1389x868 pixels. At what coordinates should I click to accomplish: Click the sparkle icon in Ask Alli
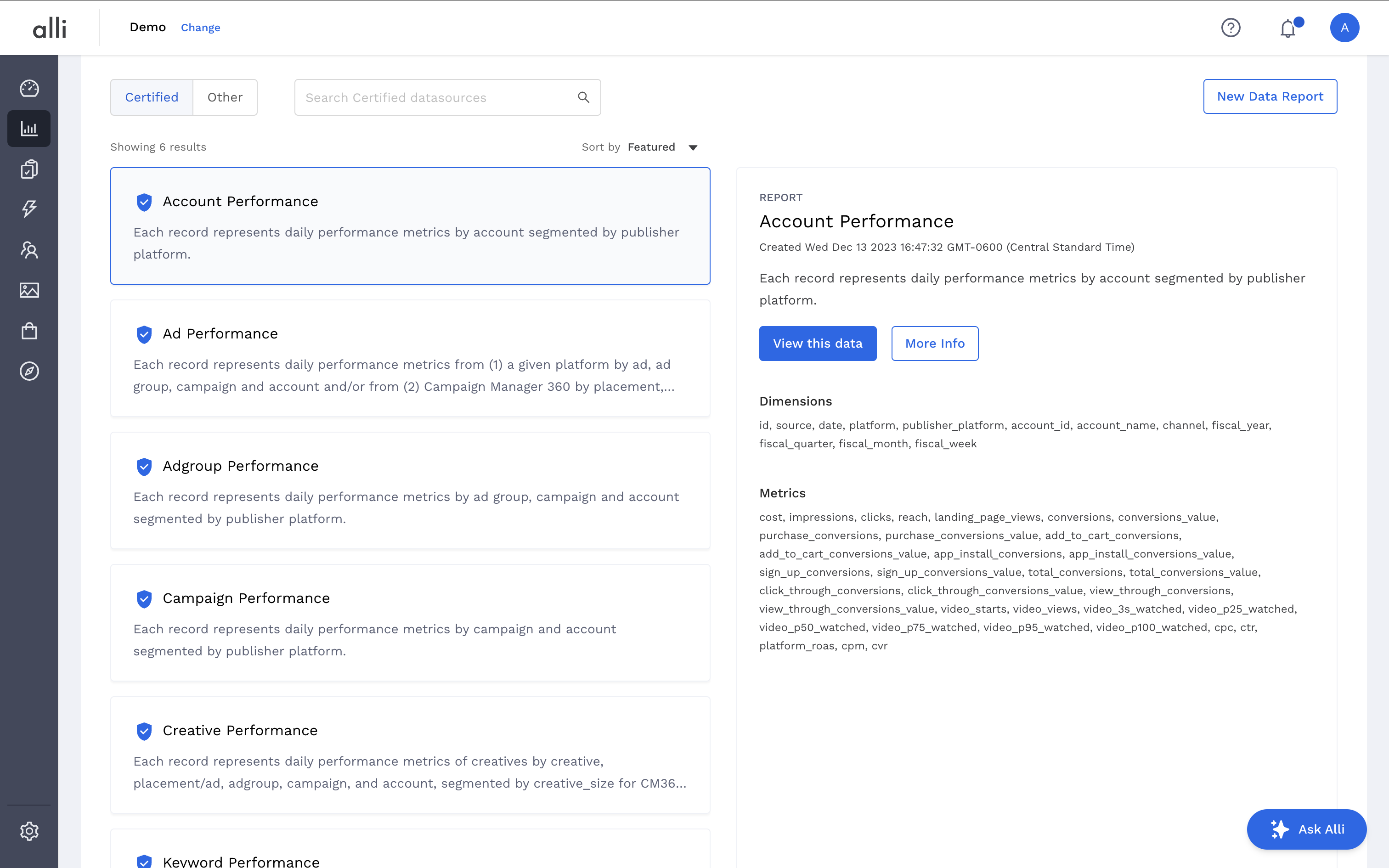pos(1279,829)
